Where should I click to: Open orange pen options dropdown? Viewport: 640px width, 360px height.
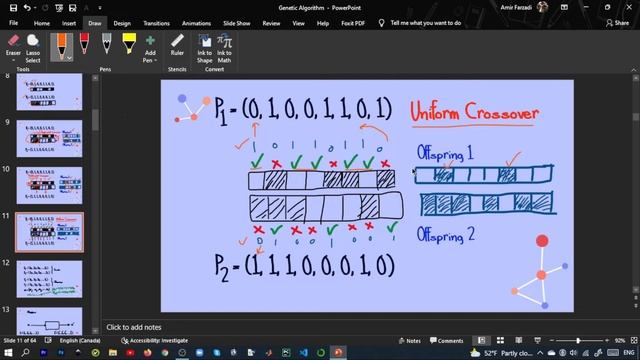[69, 58]
